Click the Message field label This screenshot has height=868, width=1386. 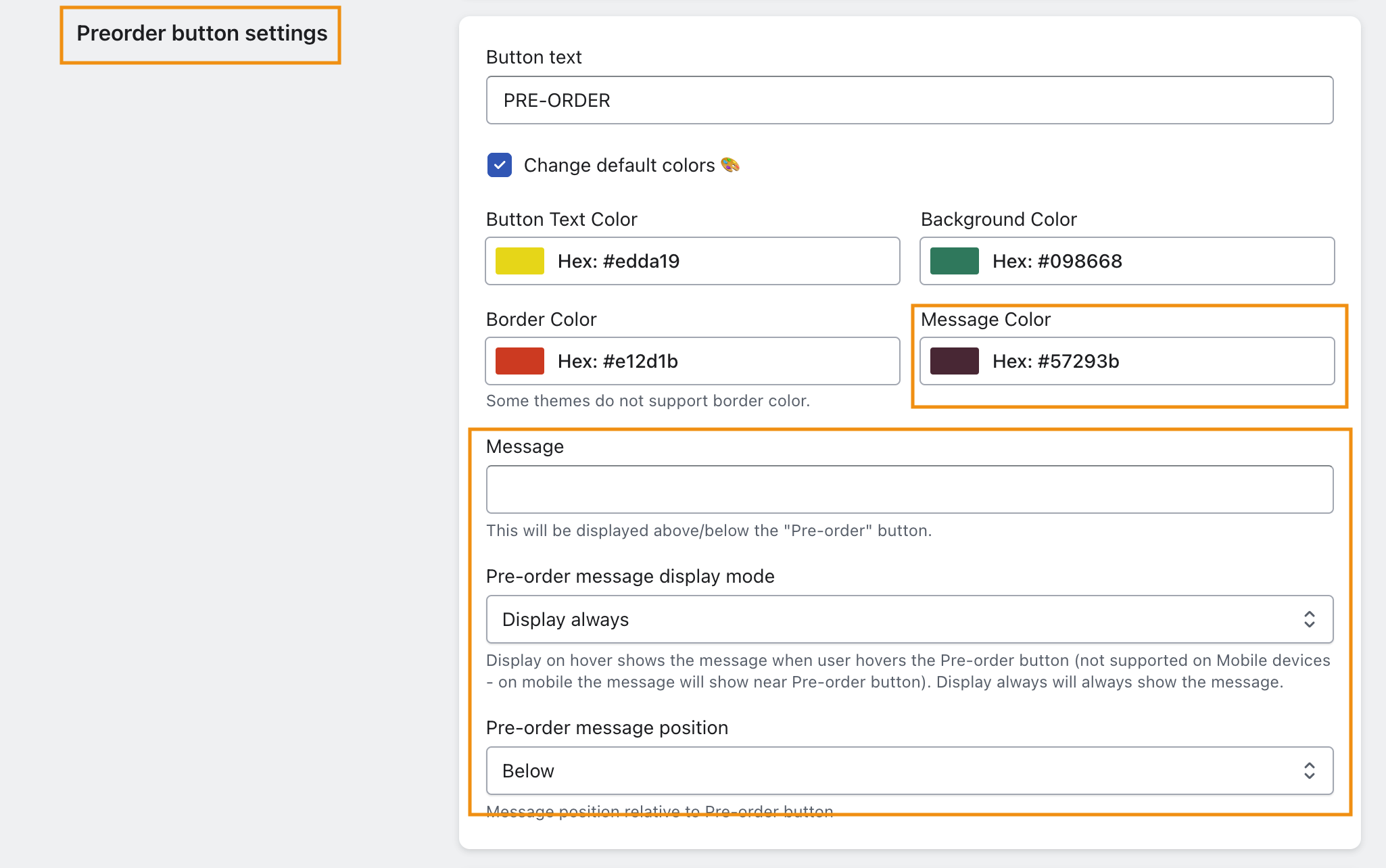tap(525, 446)
